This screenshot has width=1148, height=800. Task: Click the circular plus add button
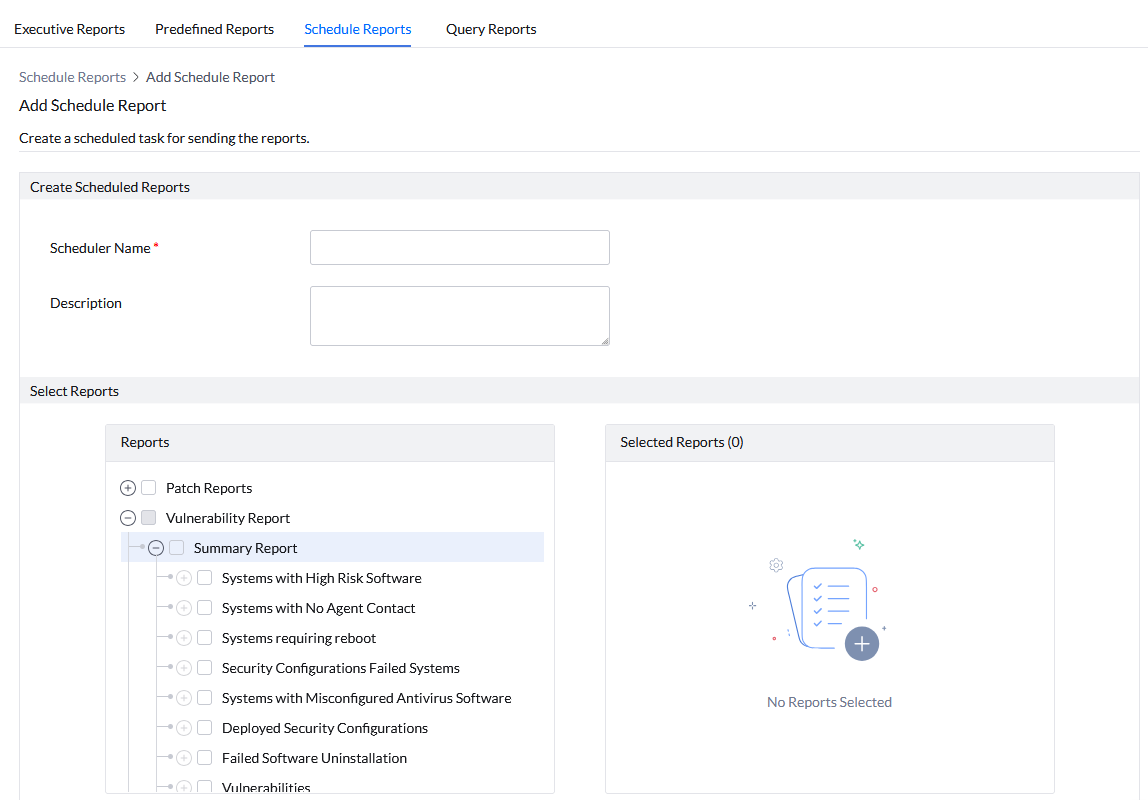(x=862, y=644)
